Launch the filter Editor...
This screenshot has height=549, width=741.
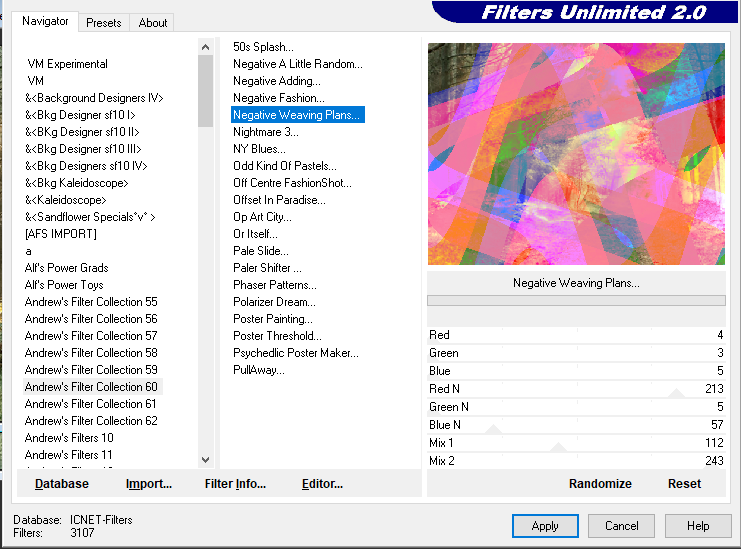pos(322,484)
